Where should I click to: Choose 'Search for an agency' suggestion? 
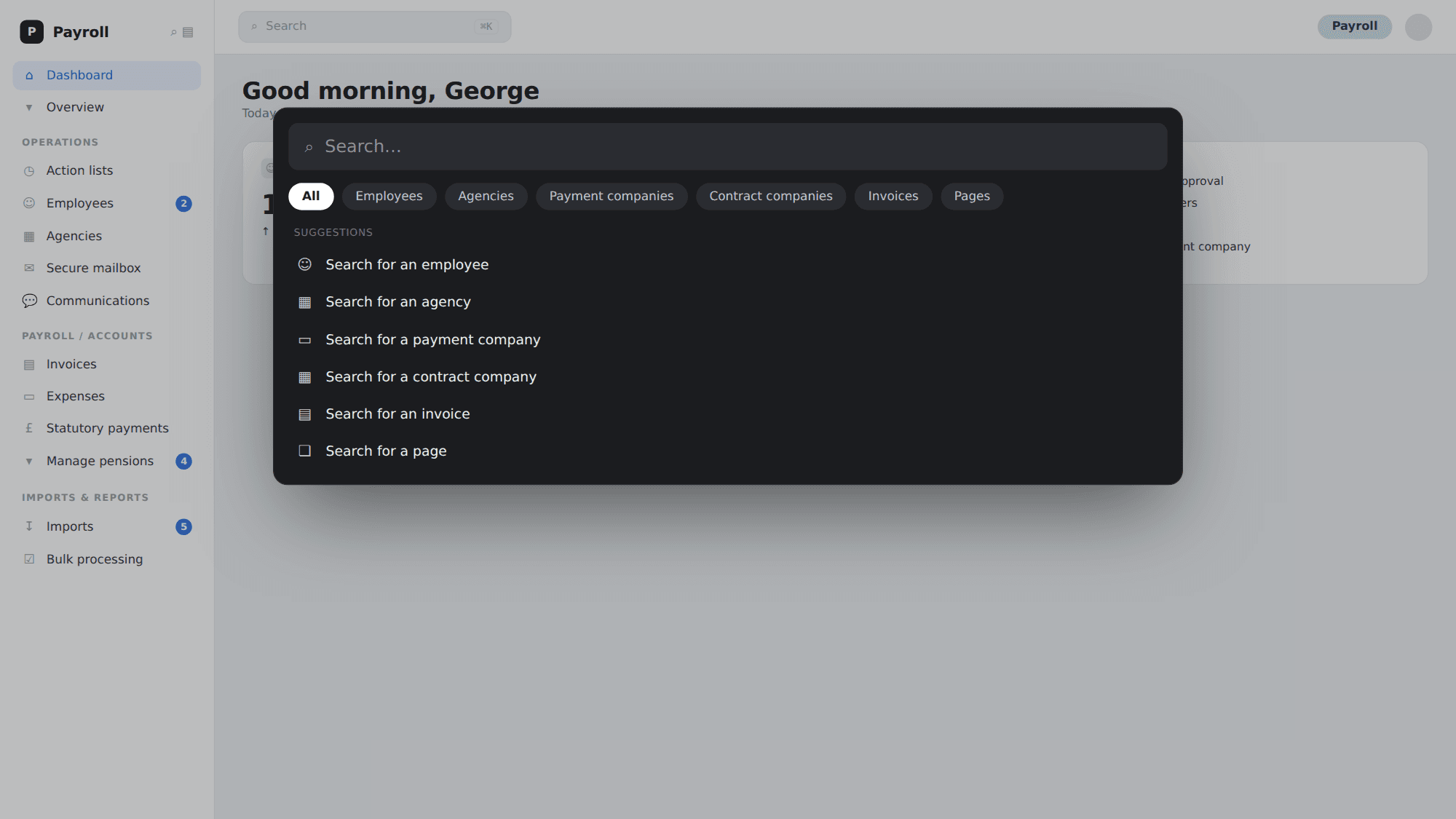tap(728, 302)
